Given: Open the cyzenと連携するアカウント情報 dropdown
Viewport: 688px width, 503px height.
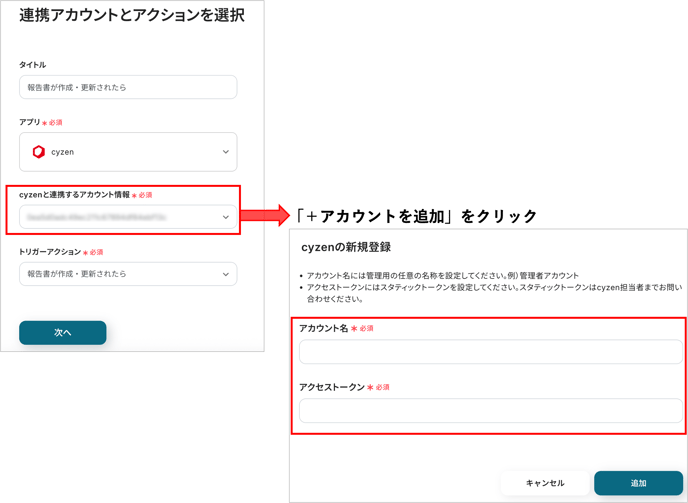Looking at the screenshot, I should coord(128,217).
